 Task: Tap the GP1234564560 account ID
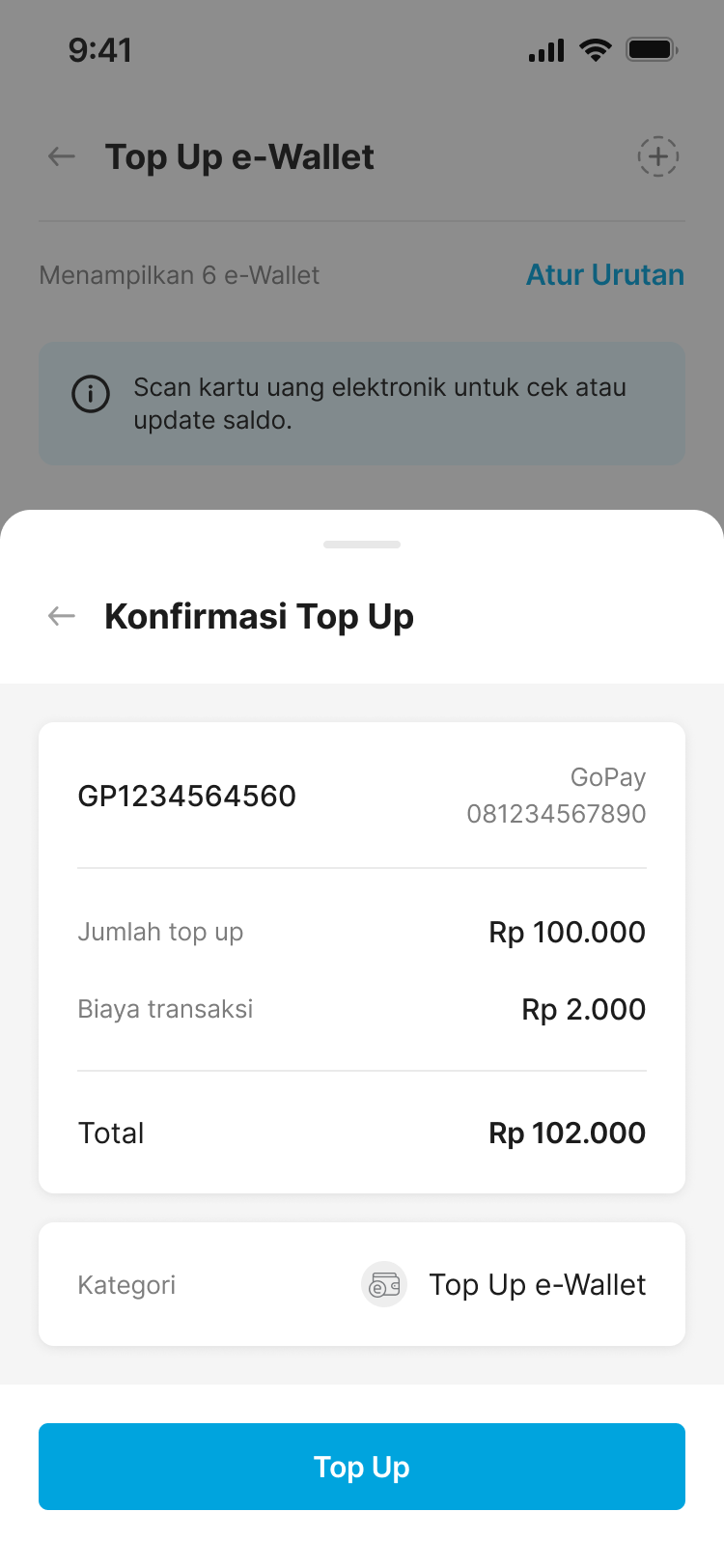tap(187, 797)
